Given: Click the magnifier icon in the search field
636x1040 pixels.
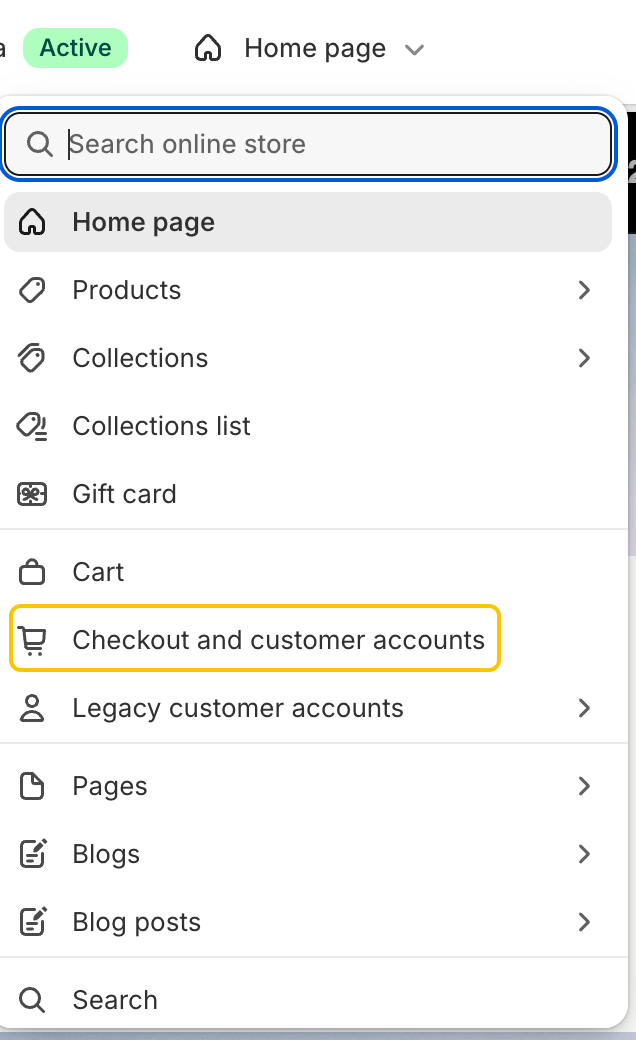Looking at the screenshot, I should click(39, 144).
